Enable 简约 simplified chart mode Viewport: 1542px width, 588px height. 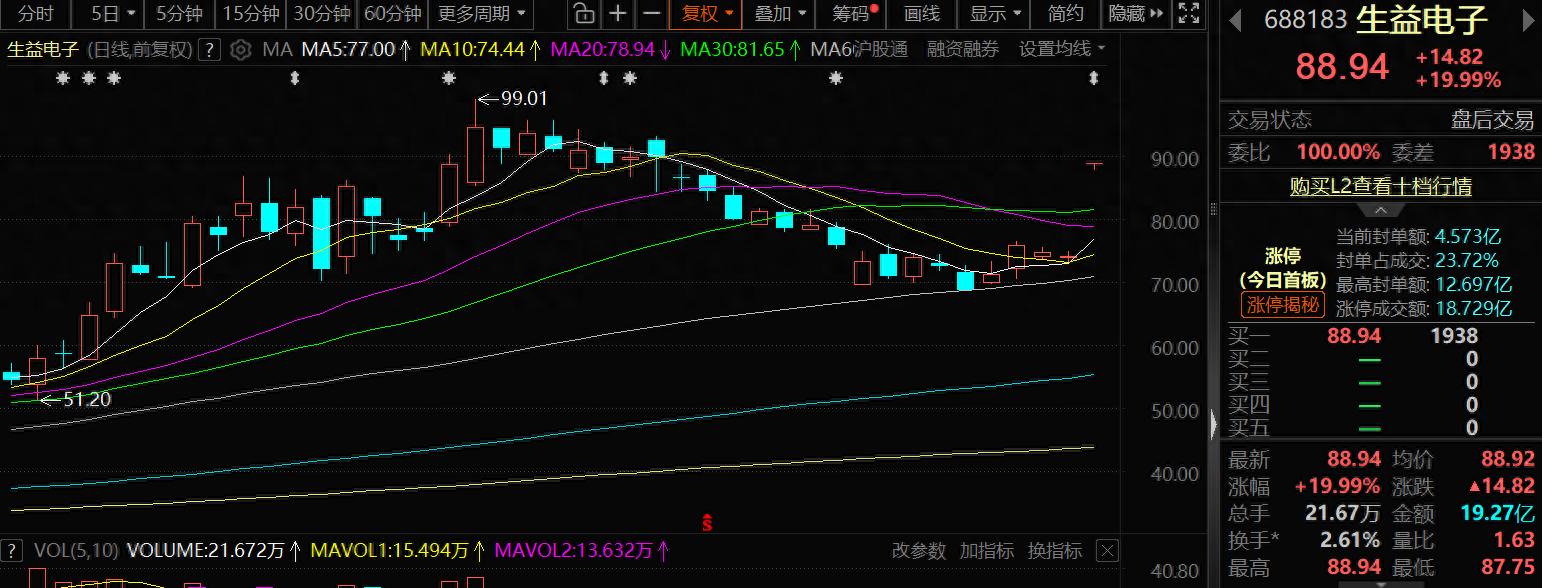coord(1063,15)
